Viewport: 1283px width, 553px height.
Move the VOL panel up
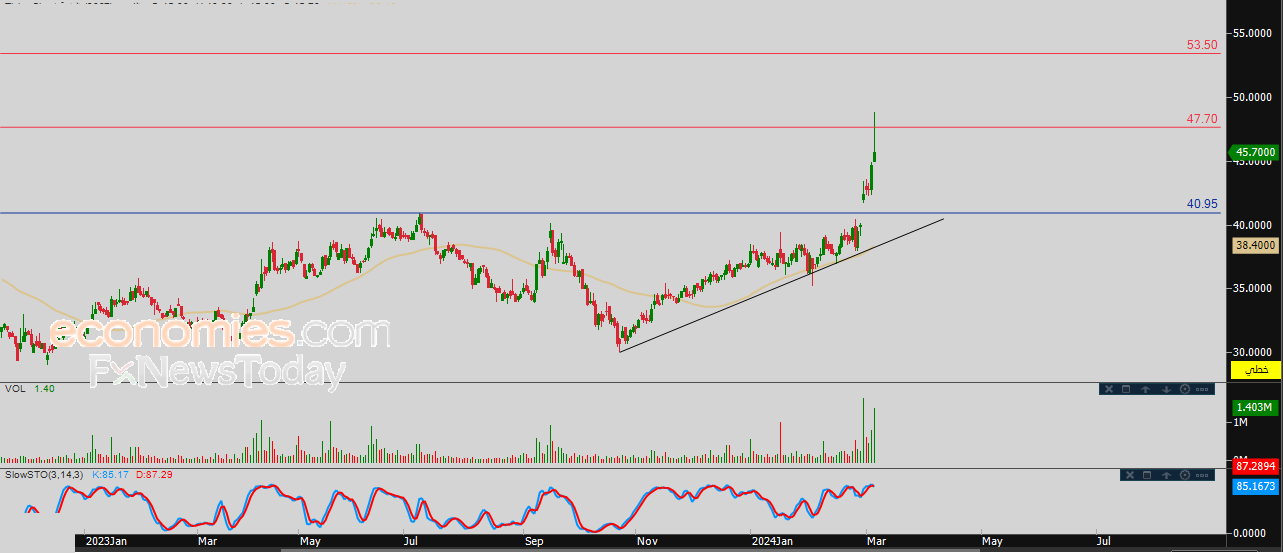(x=1145, y=389)
